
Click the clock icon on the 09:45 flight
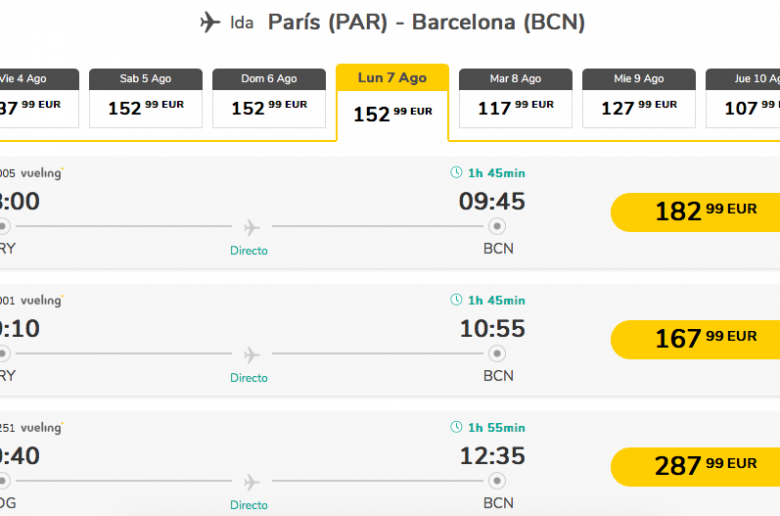pyautogui.click(x=456, y=173)
